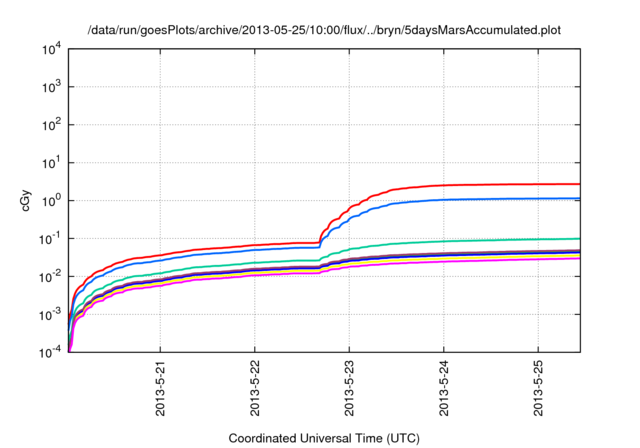Click the Coordinated Universal Time (UTC) axis title
Image resolution: width=640 pixels, height=448 pixels.
coord(324,439)
